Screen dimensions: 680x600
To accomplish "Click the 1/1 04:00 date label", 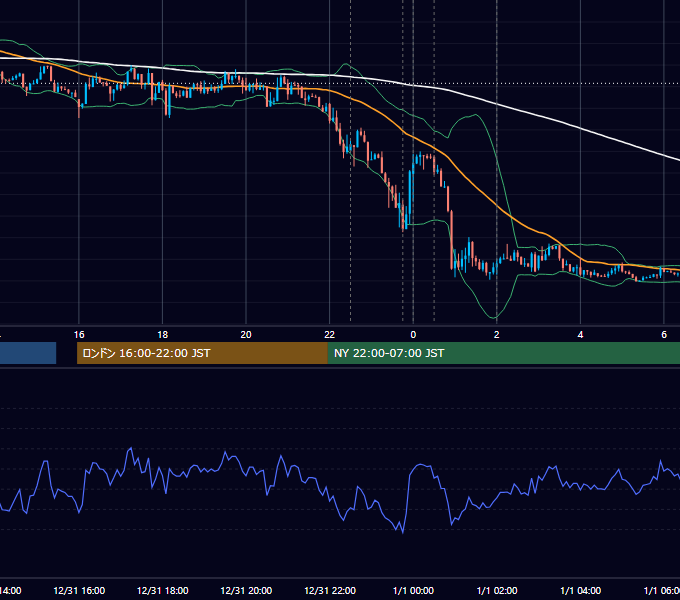I will pyautogui.click(x=581, y=591).
